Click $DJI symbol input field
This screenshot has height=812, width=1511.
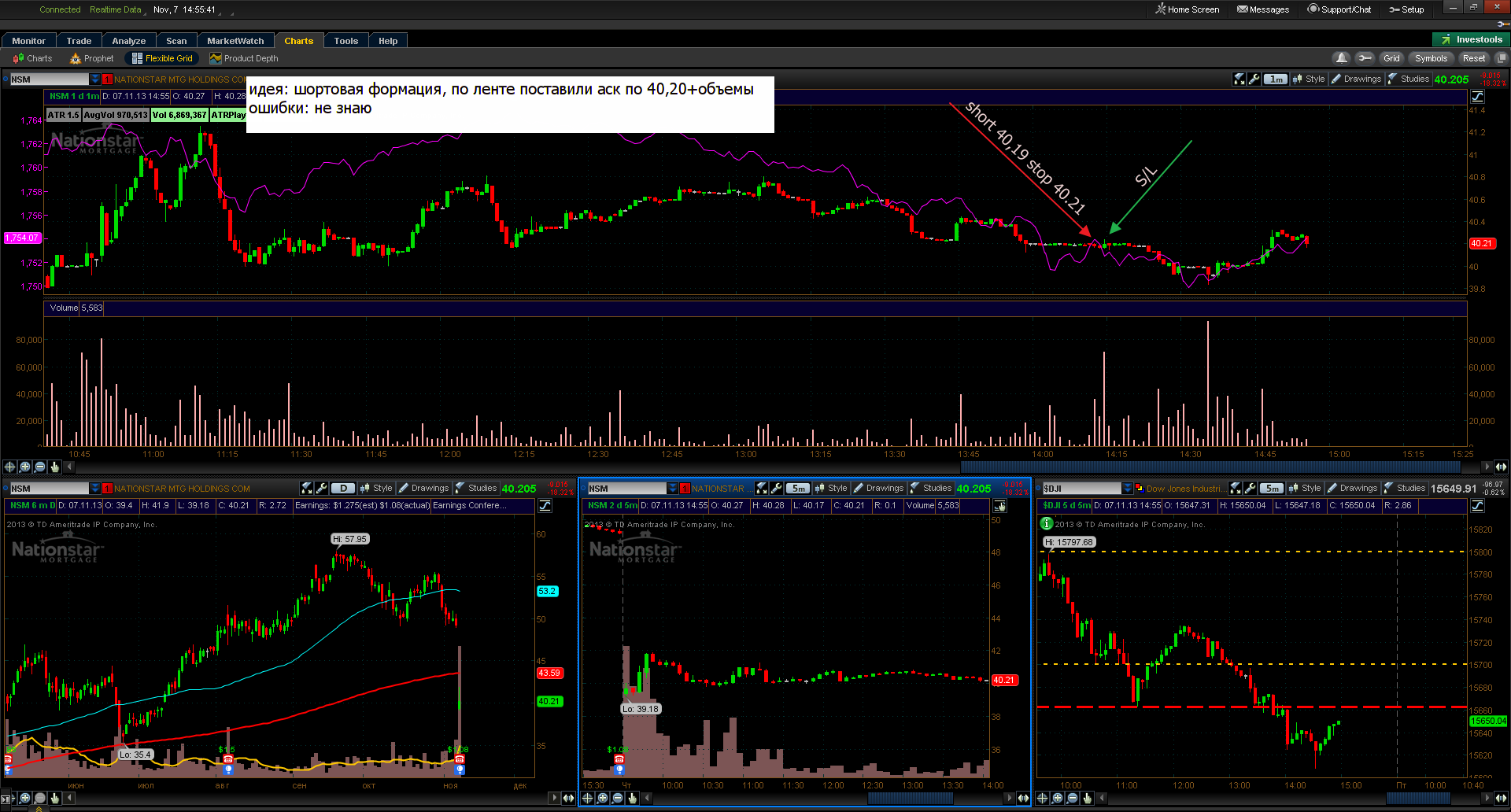1082,489
